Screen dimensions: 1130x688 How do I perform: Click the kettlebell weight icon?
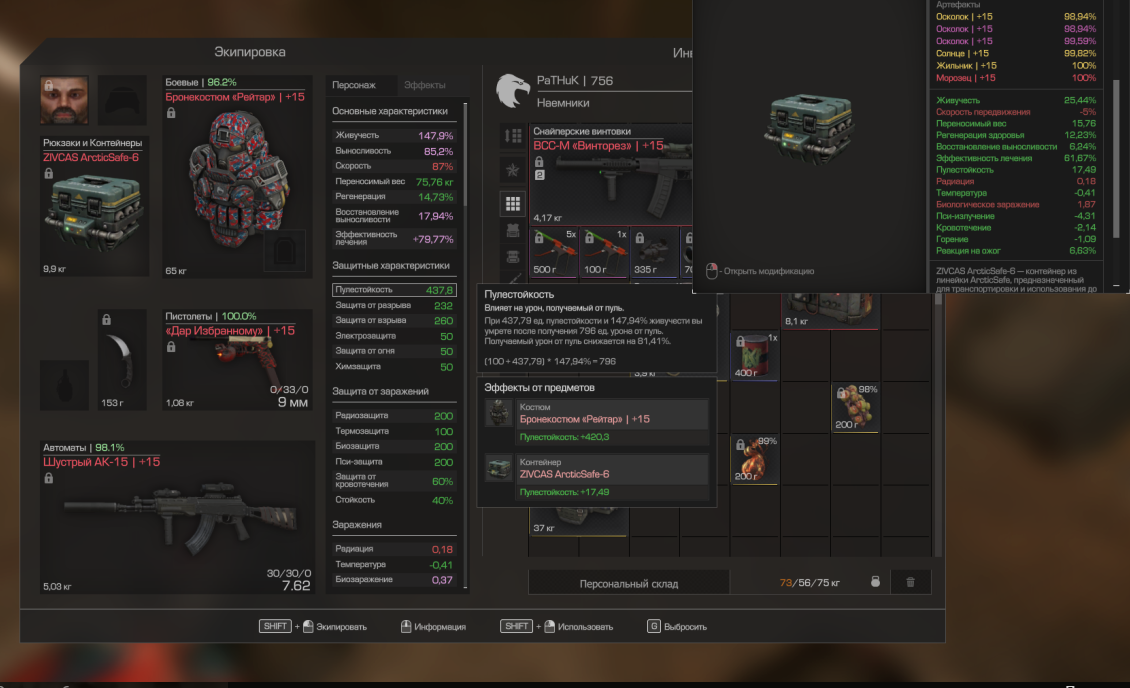pos(875,582)
